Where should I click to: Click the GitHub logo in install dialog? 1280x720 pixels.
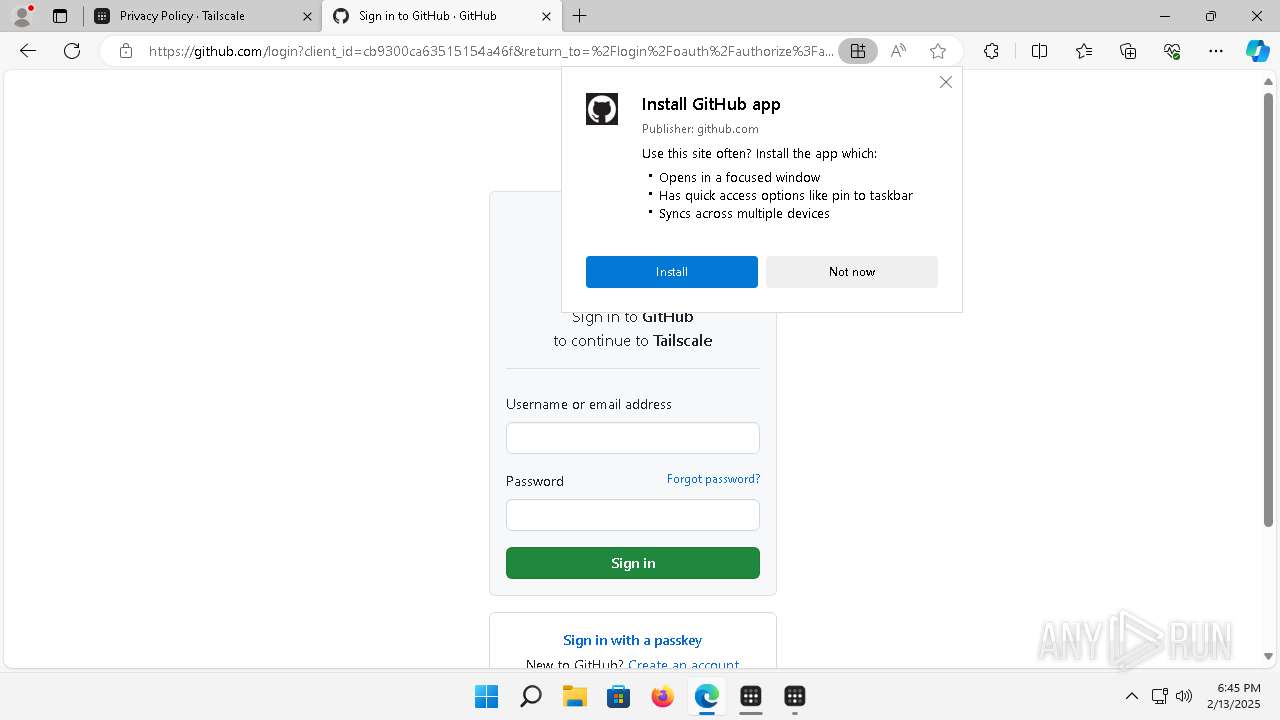[602, 109]
